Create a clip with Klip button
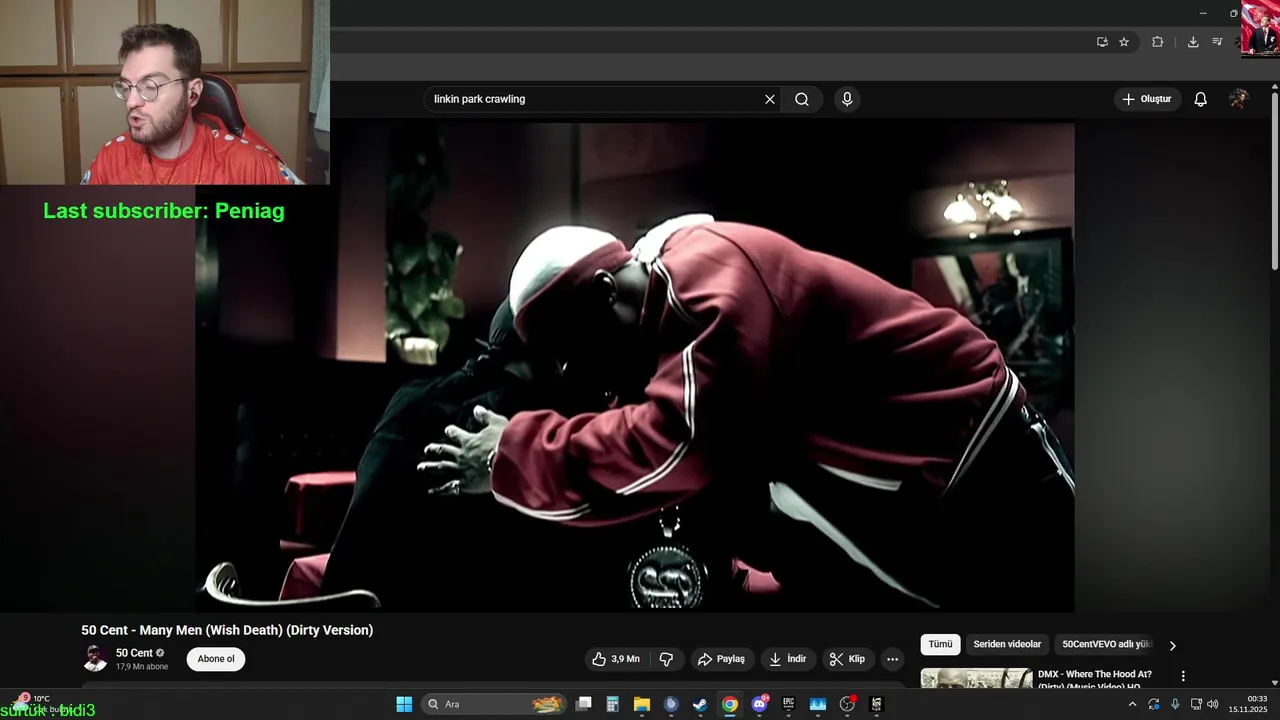This screenshot has height=720, width=1280. 847,659
